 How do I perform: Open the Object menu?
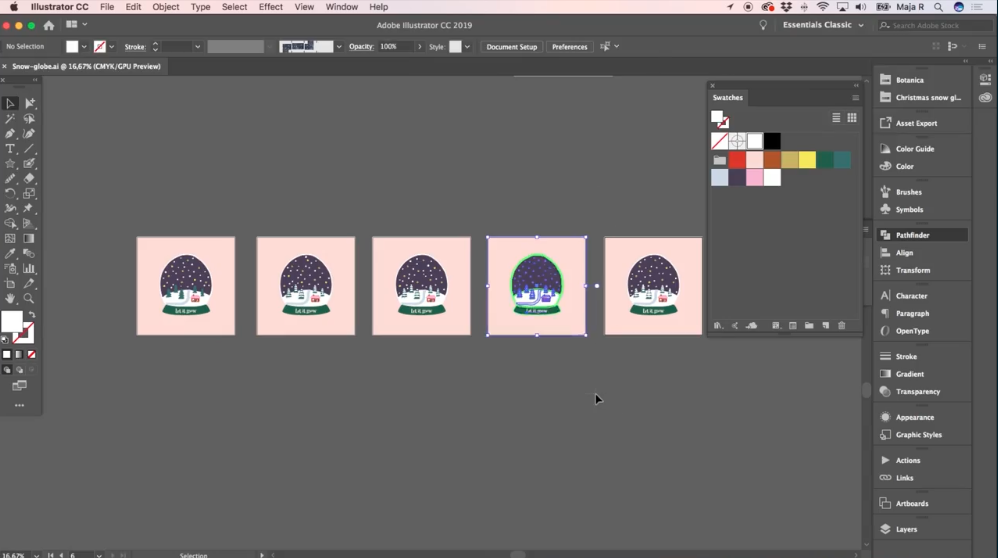pyautogui.click(x=165, y=7)
